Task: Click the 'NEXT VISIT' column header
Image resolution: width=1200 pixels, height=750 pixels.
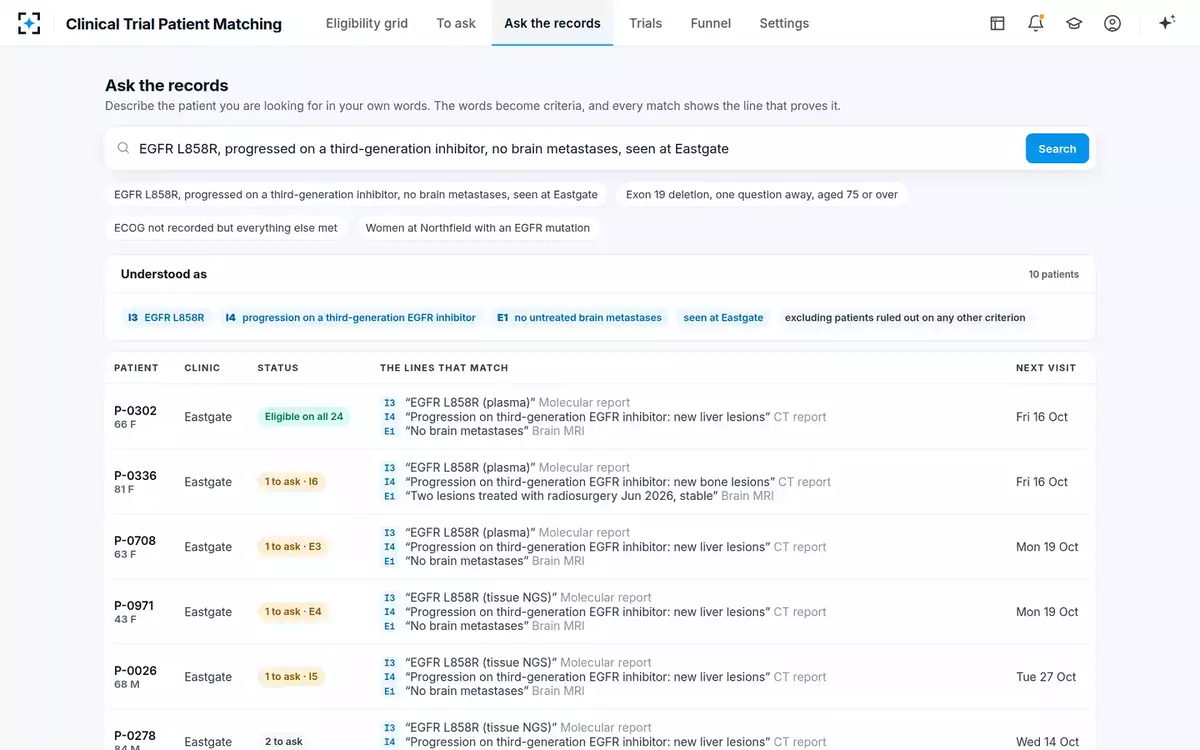Action: pos(1046,368)
